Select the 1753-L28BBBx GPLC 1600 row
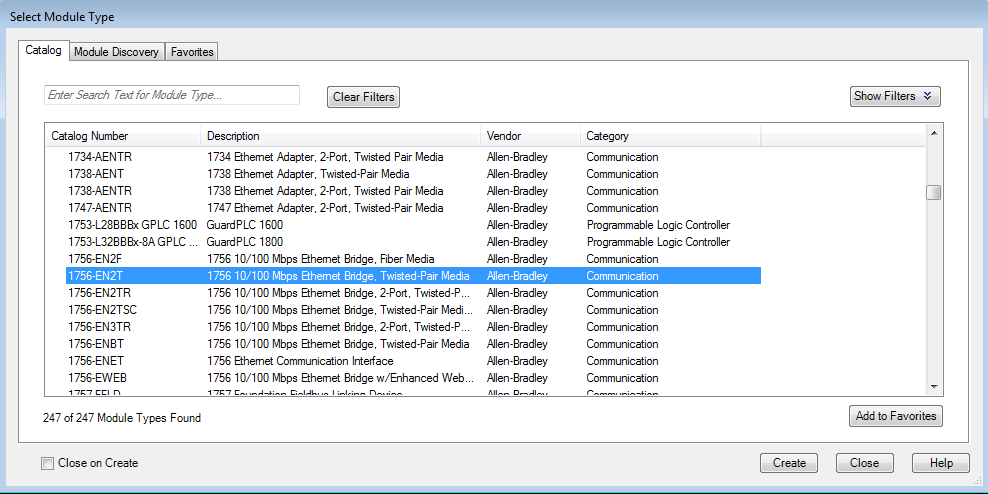The height and width of the screenshot is (494, 988). point(413,225)
